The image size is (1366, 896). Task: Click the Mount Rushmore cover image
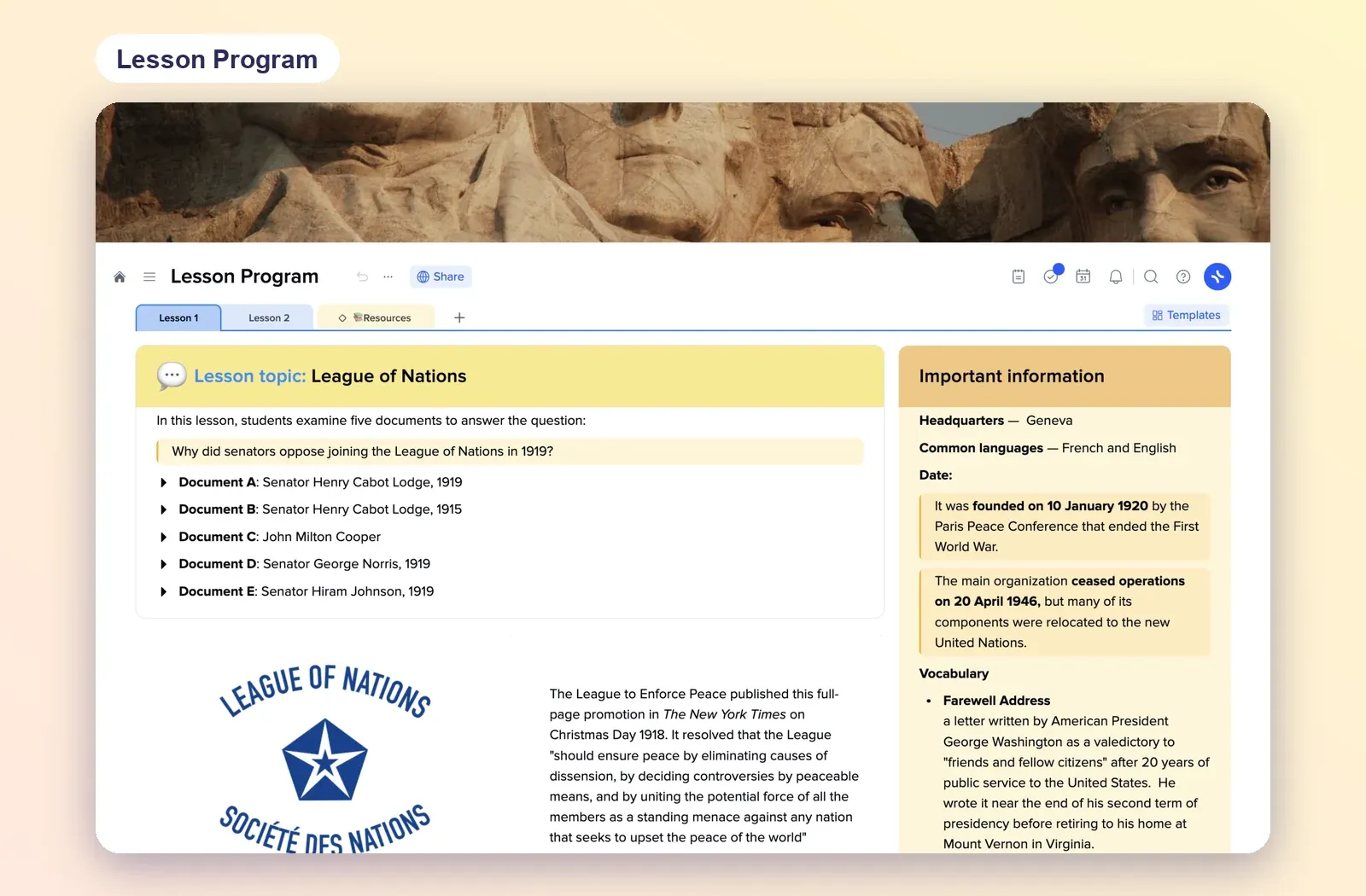pyautogui.click(x=683, y=172)
